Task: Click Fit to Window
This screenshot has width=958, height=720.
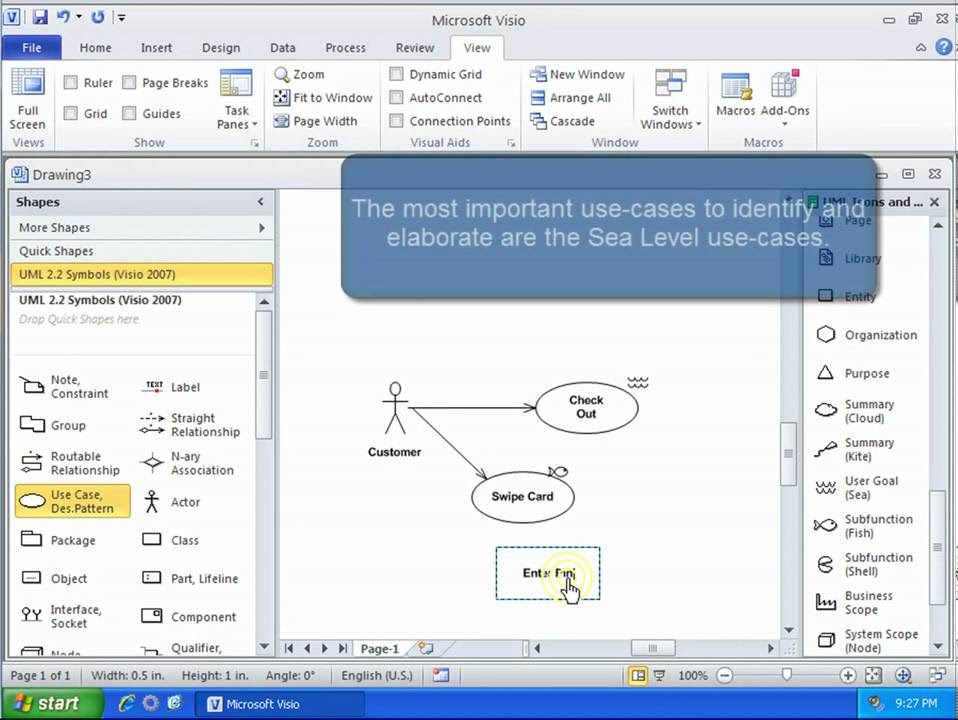Action: pyautogui.click(x=323, y=98)
